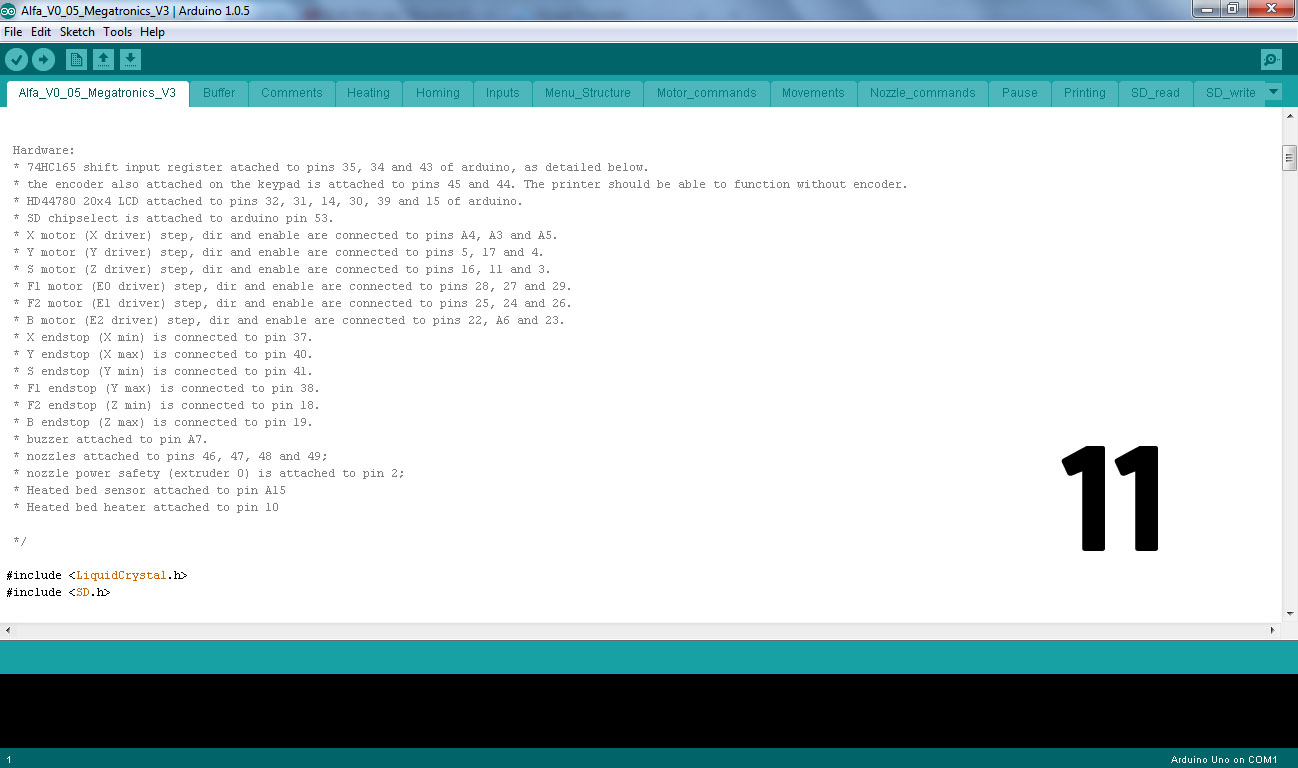Switch to the Heating tab
Viewport: 1298px width, 768px height.
coord(368,93)
